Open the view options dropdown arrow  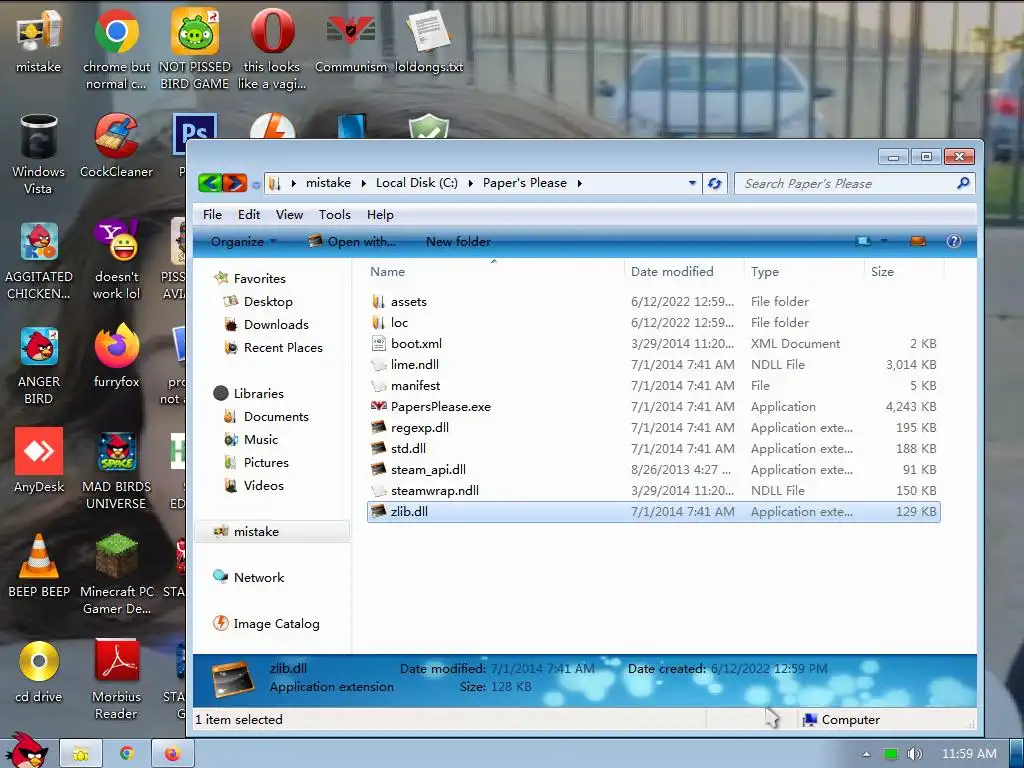pyautogui.click(x=884, y=242)
